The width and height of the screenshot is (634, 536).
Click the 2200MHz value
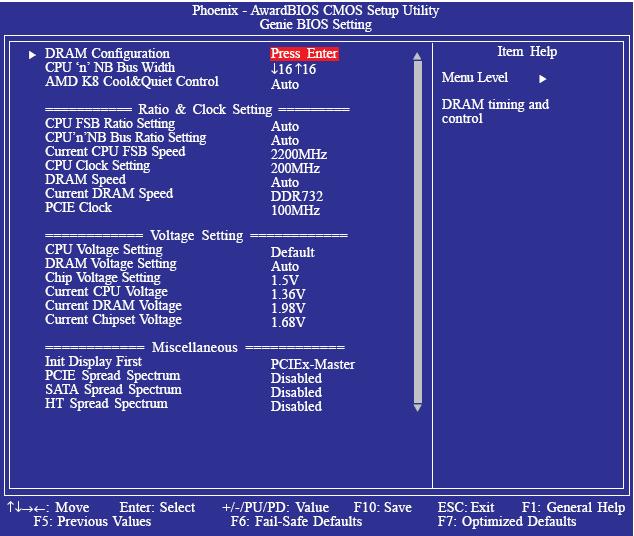[x=299, y=154]
